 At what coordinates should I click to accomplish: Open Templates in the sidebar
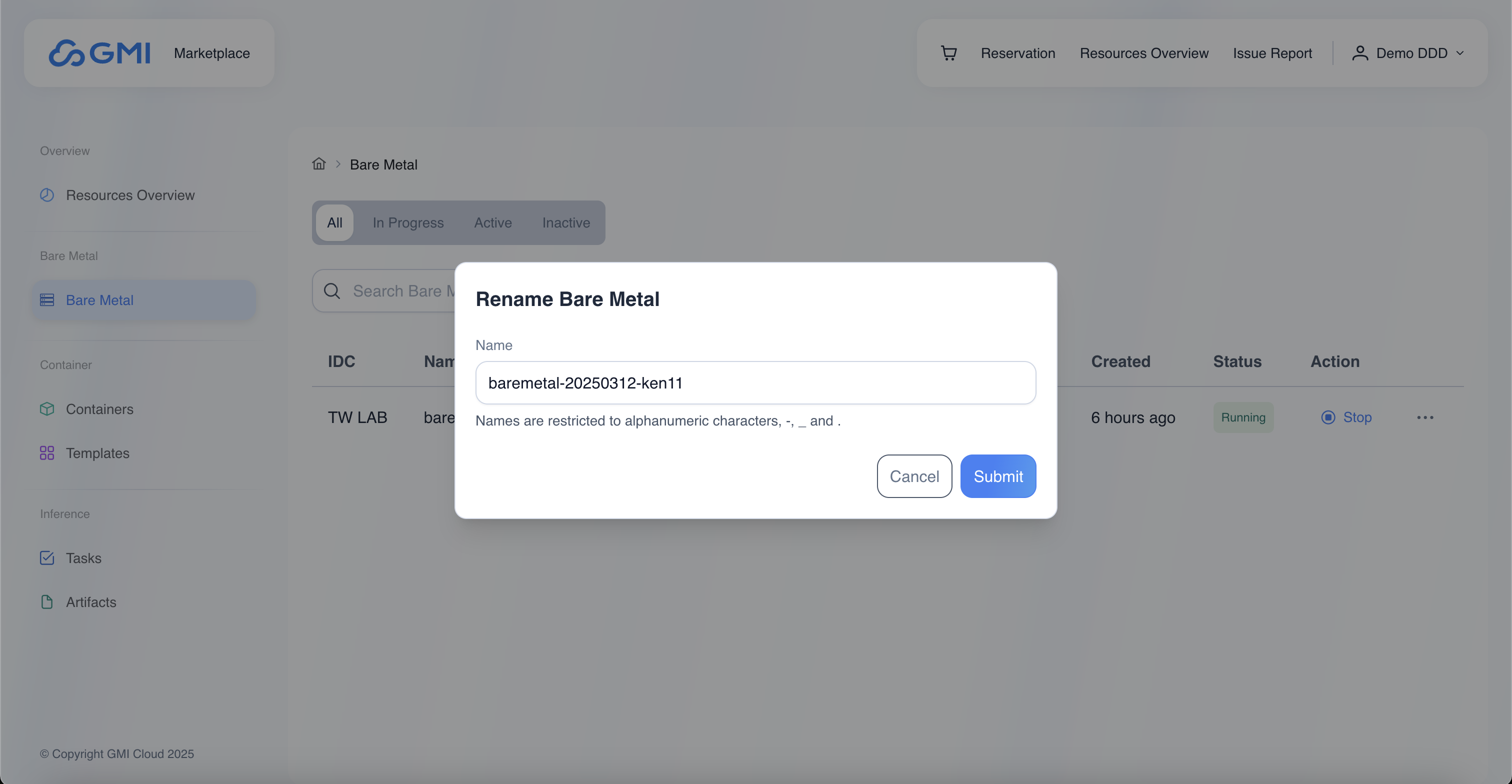pos(97,453)
